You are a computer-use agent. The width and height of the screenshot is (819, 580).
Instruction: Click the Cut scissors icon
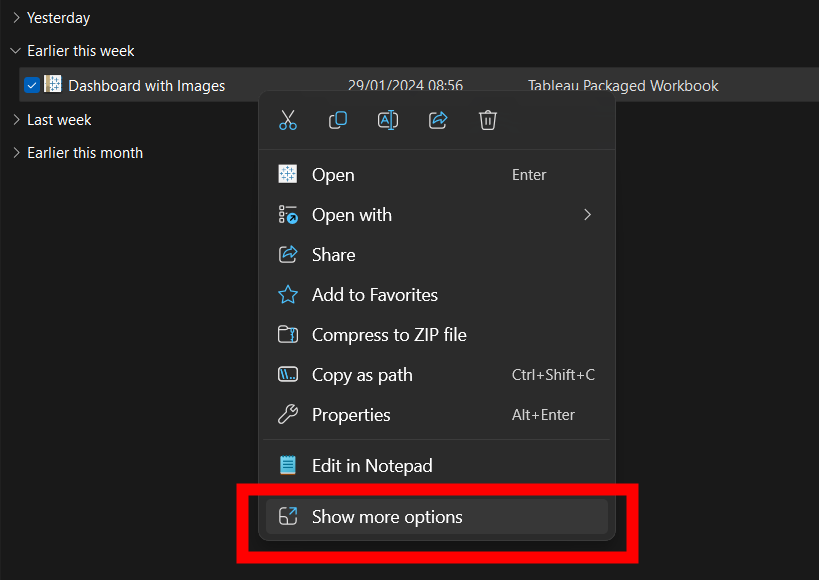[x=288, y=120]
